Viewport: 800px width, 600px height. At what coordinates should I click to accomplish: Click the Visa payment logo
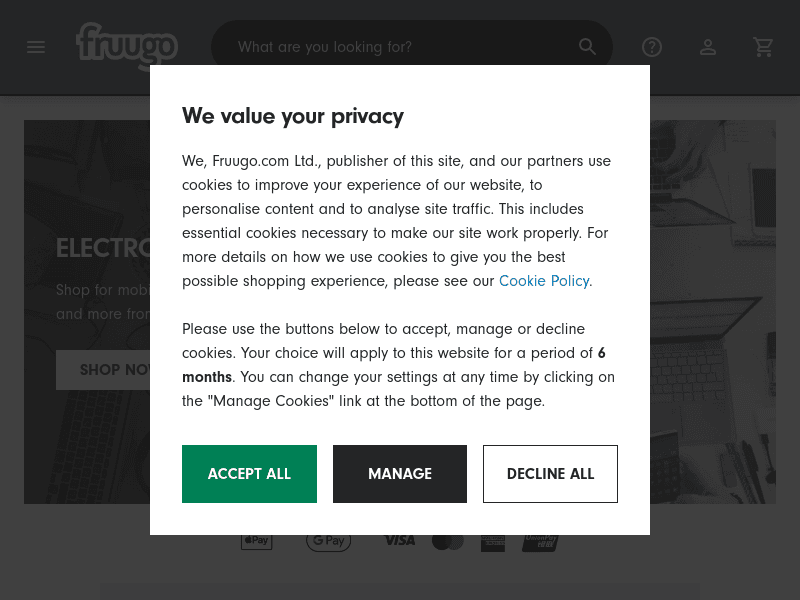[399, 541]
